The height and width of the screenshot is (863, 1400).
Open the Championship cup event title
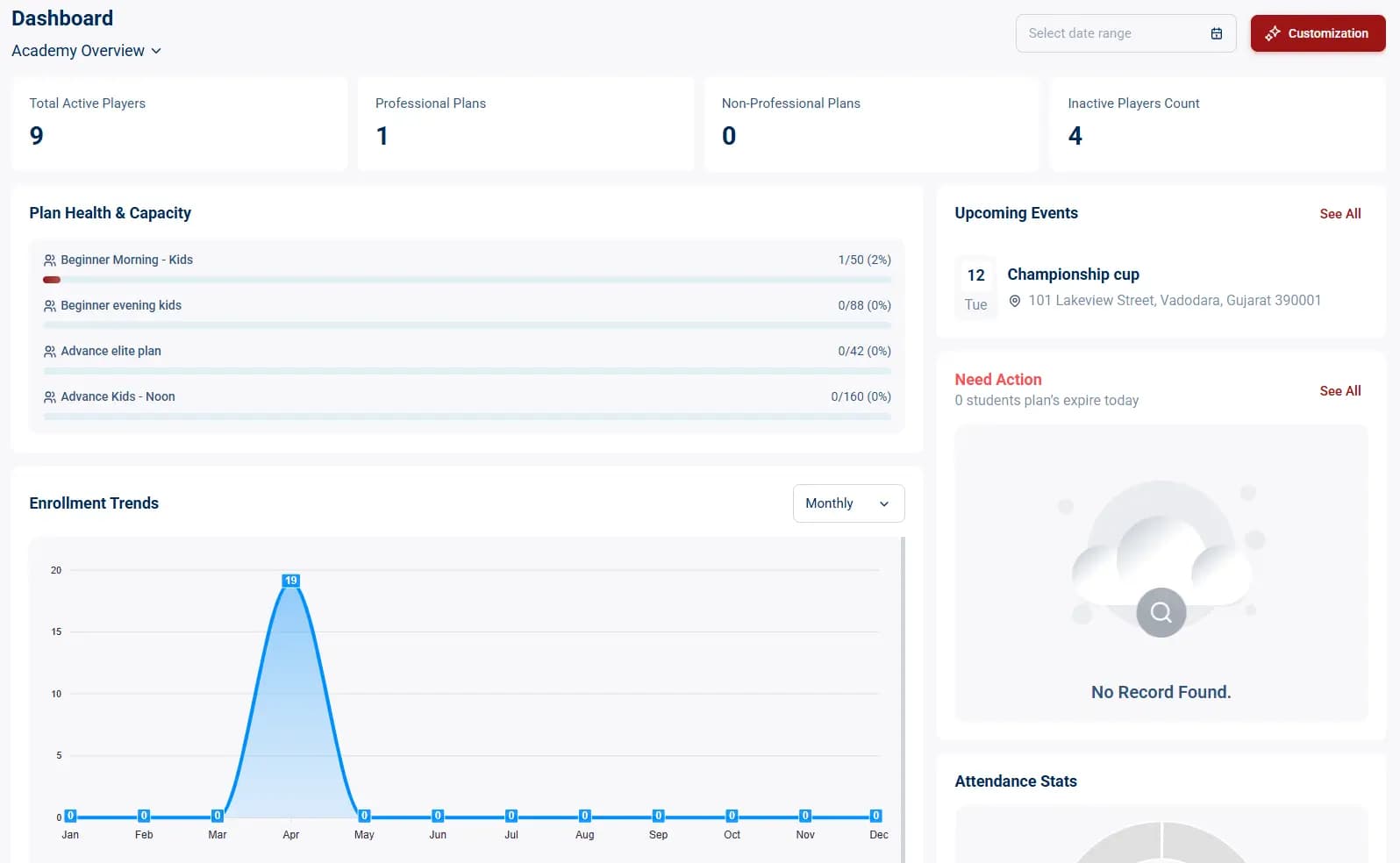pos(1074,275)
